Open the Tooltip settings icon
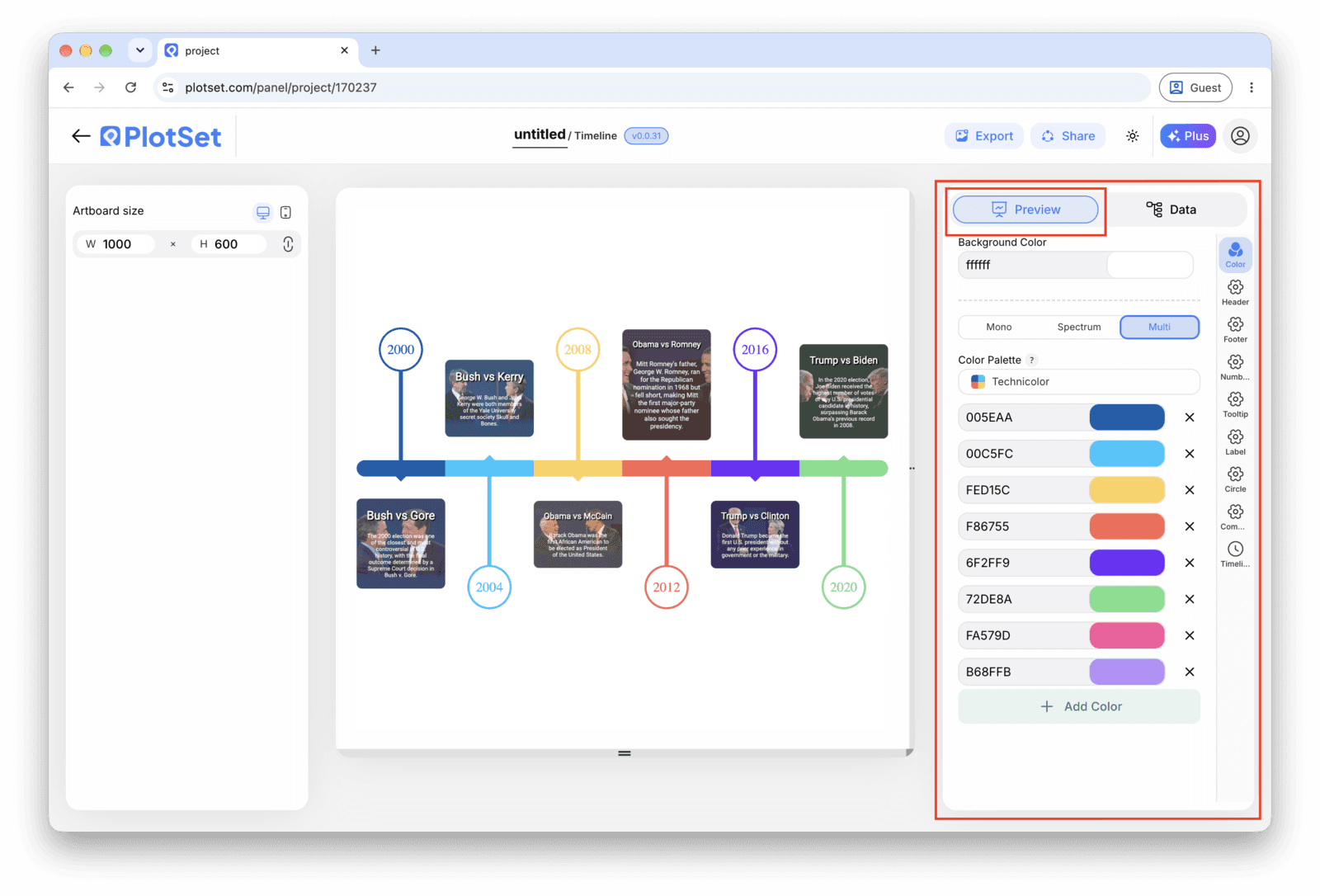The height and width of the screenshot is (896, 1320). [1235, 404]
